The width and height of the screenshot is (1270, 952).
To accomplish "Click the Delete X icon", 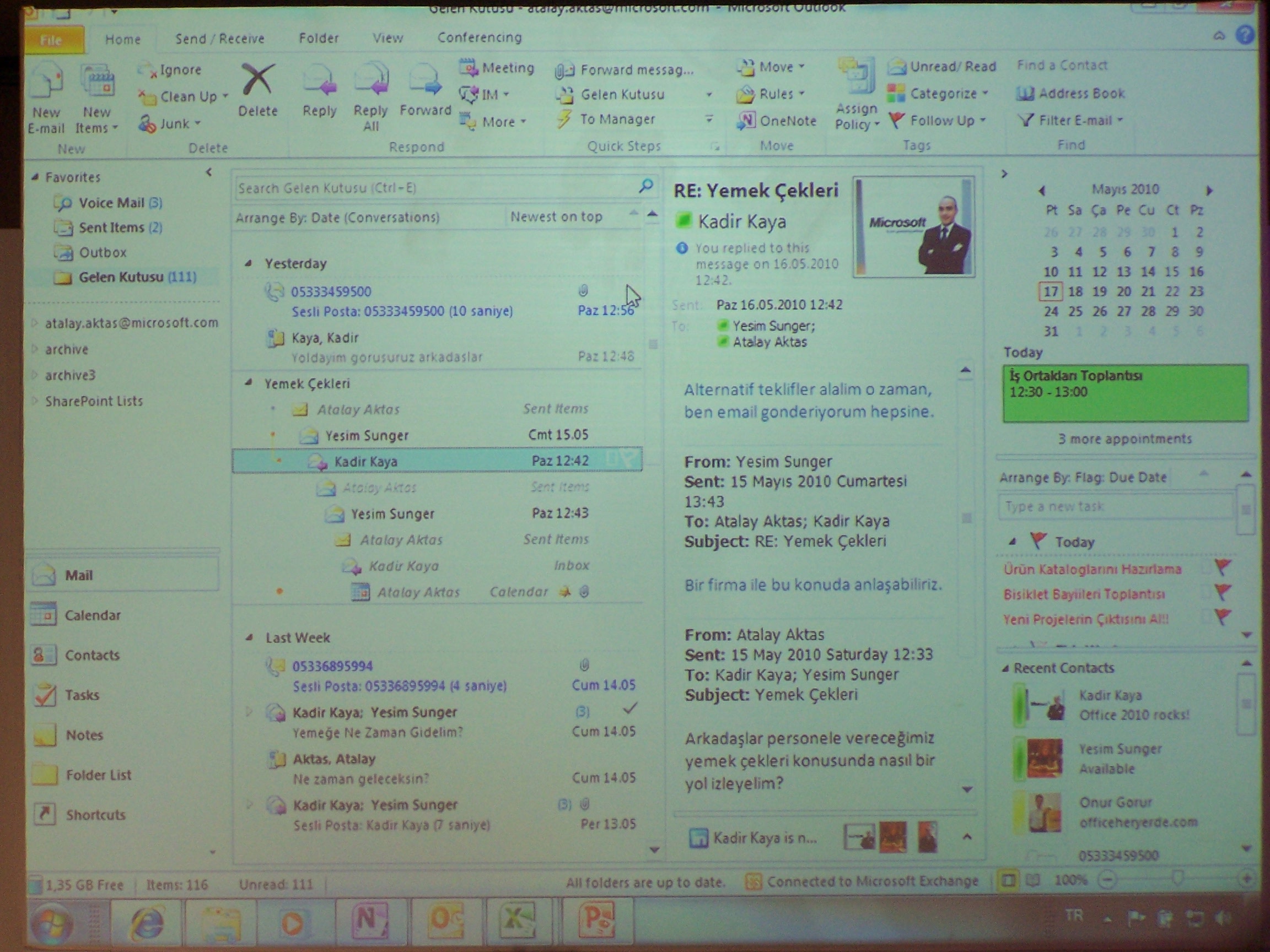I will pos(257,79).
